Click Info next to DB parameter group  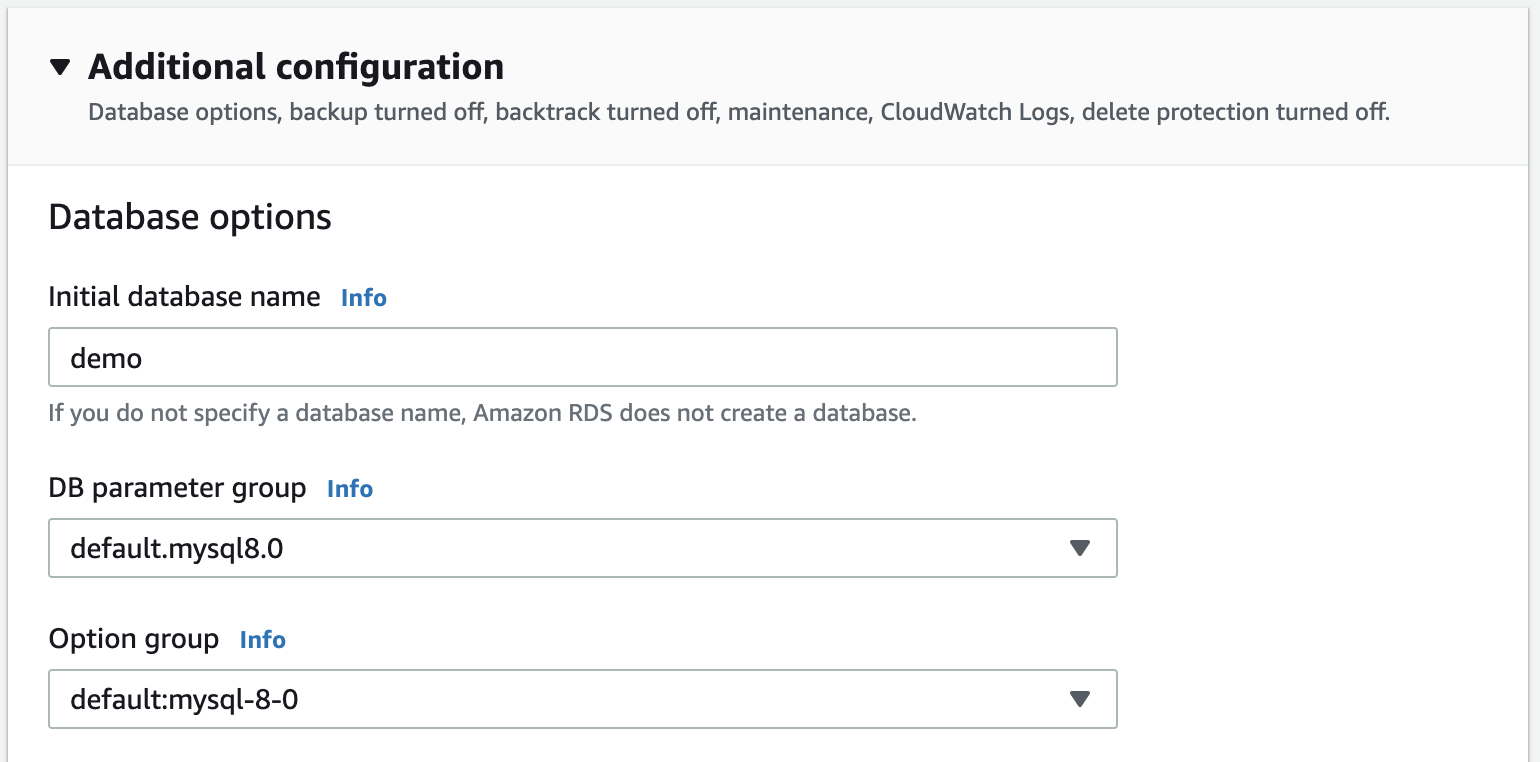pos(349,488)
